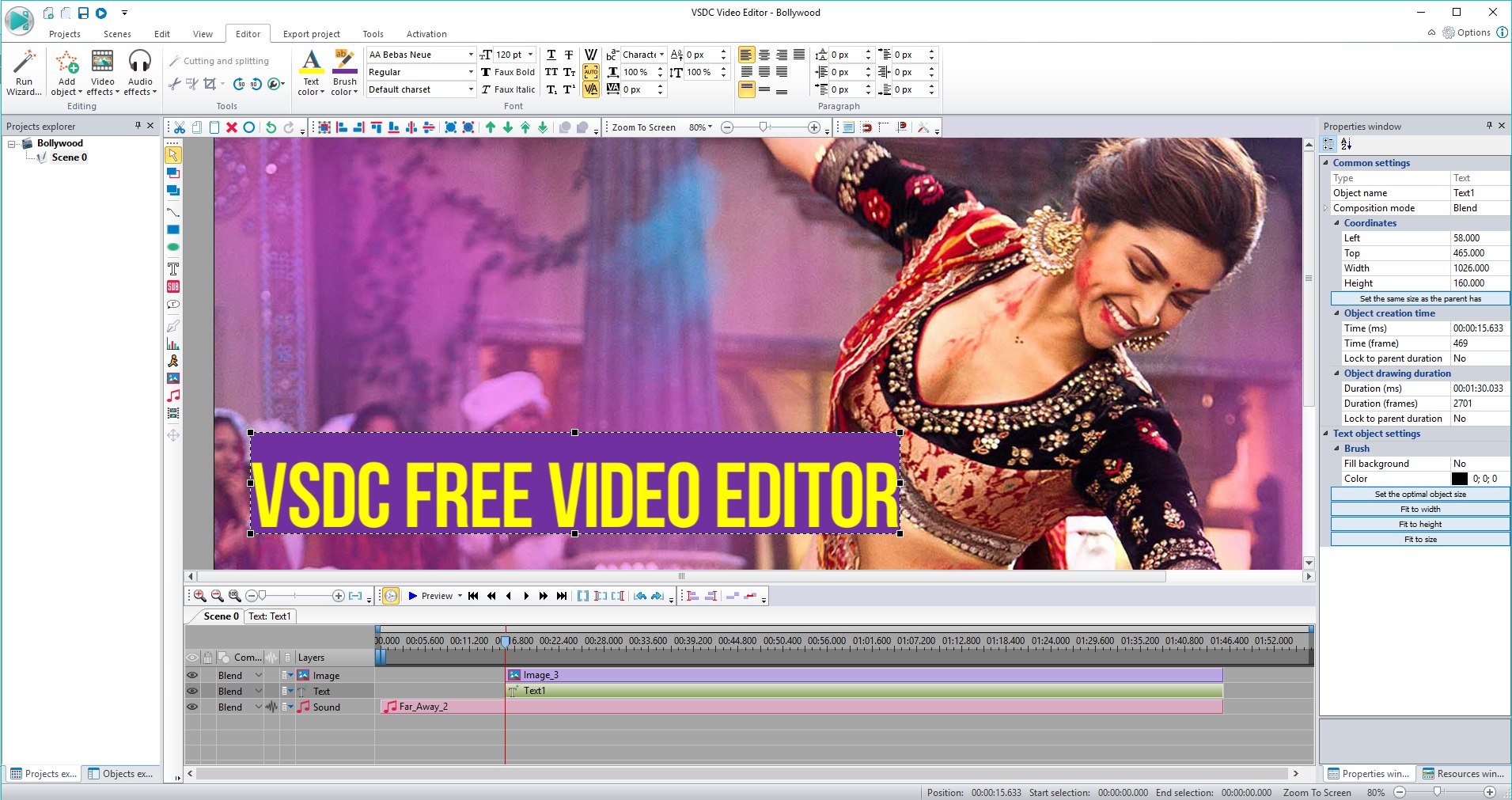The height and width of the screenshot is (800, 1512).
Task: Toggle underline text style
Action: click(x=551, y=55)
